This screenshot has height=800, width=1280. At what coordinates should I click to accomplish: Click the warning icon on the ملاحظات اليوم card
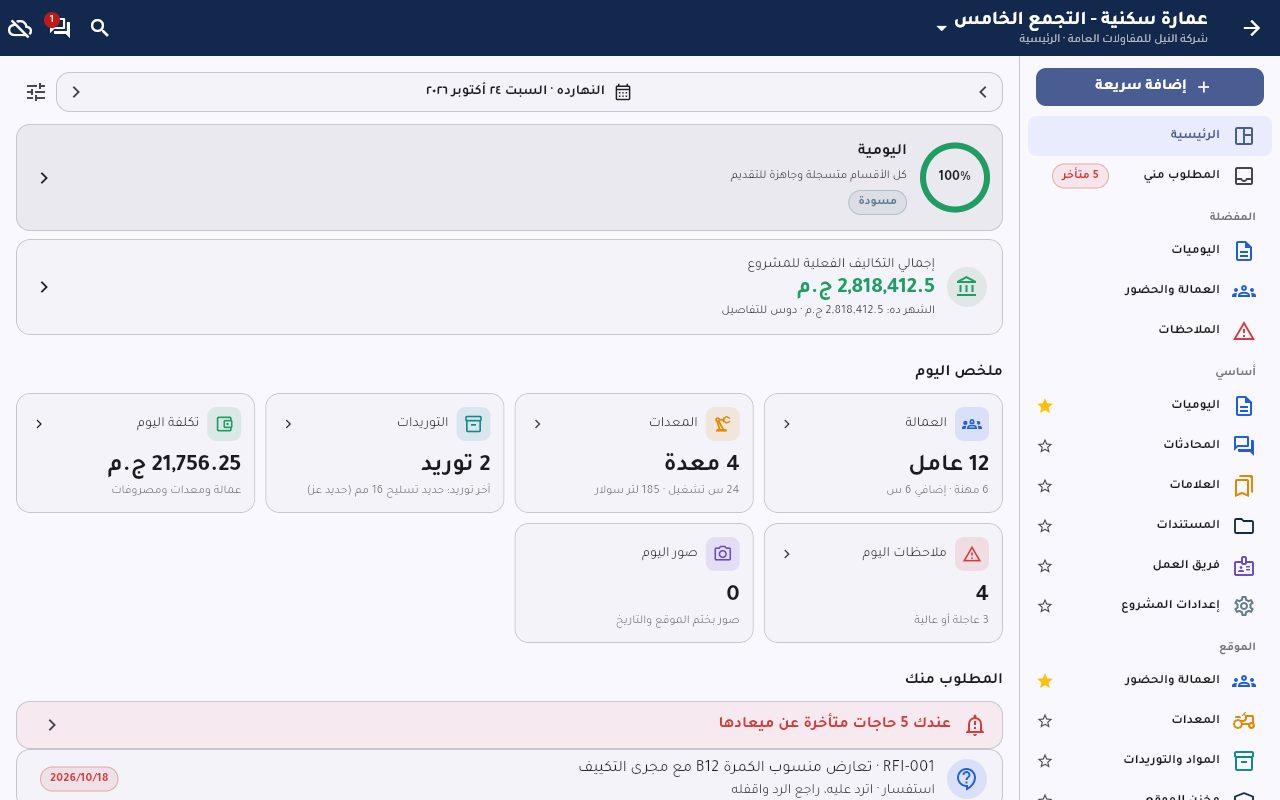972,554
